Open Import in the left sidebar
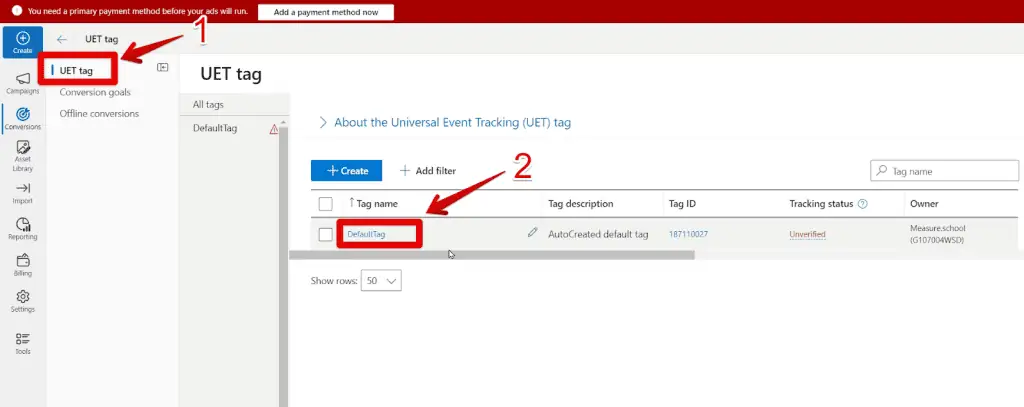This screenshot has width=1024, height=407. [x=23, y=193]
